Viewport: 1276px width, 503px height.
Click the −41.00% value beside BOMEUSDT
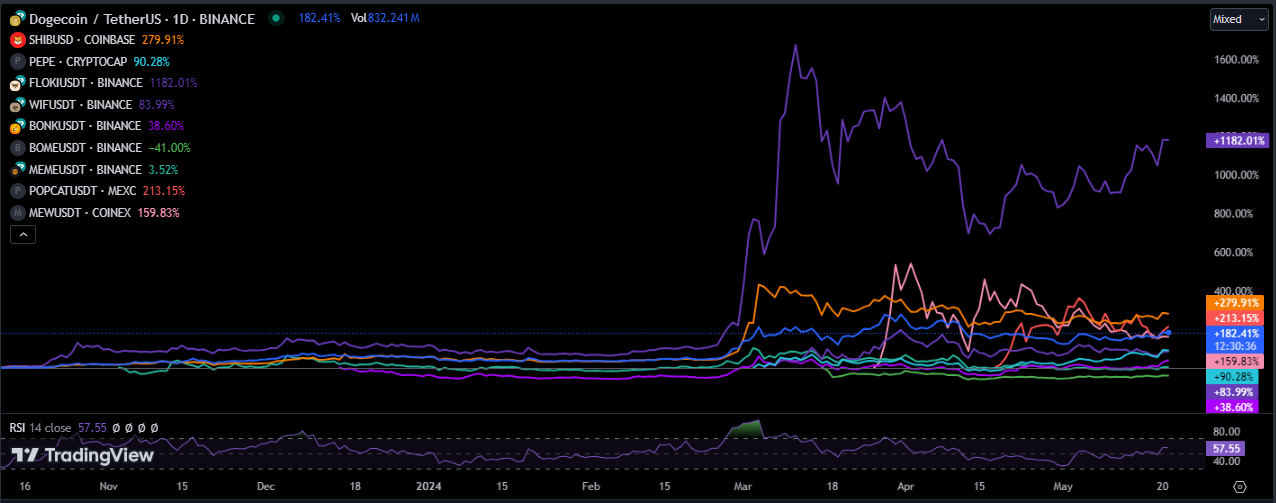[169, 148]
